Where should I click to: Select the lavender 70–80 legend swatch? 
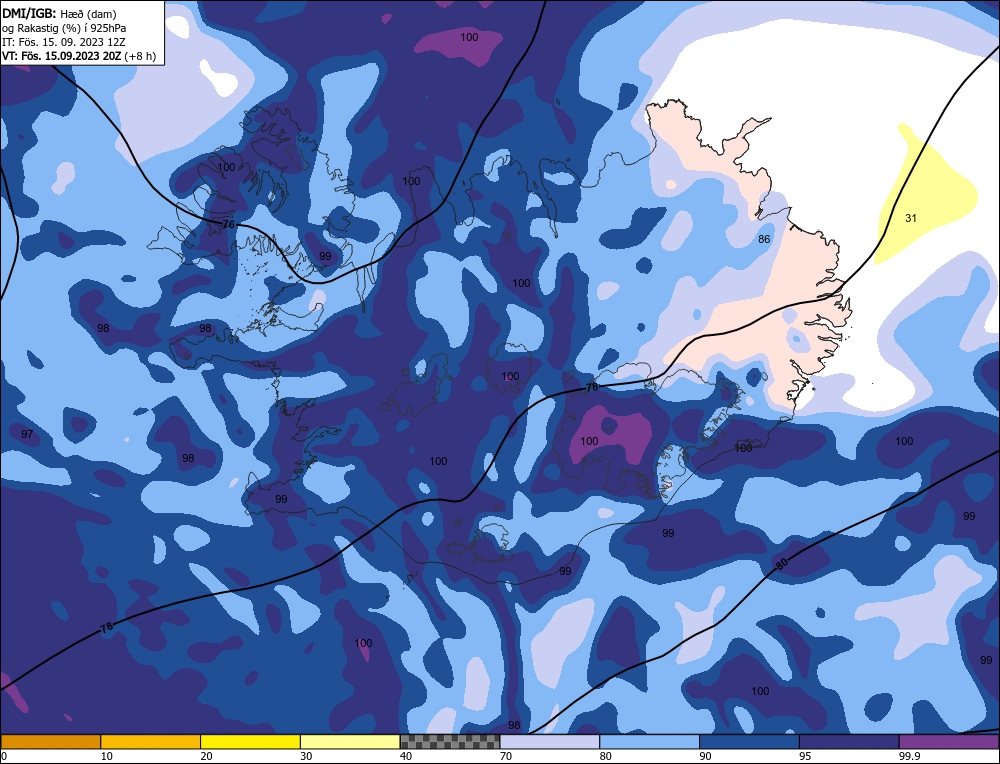pos(550,742)
